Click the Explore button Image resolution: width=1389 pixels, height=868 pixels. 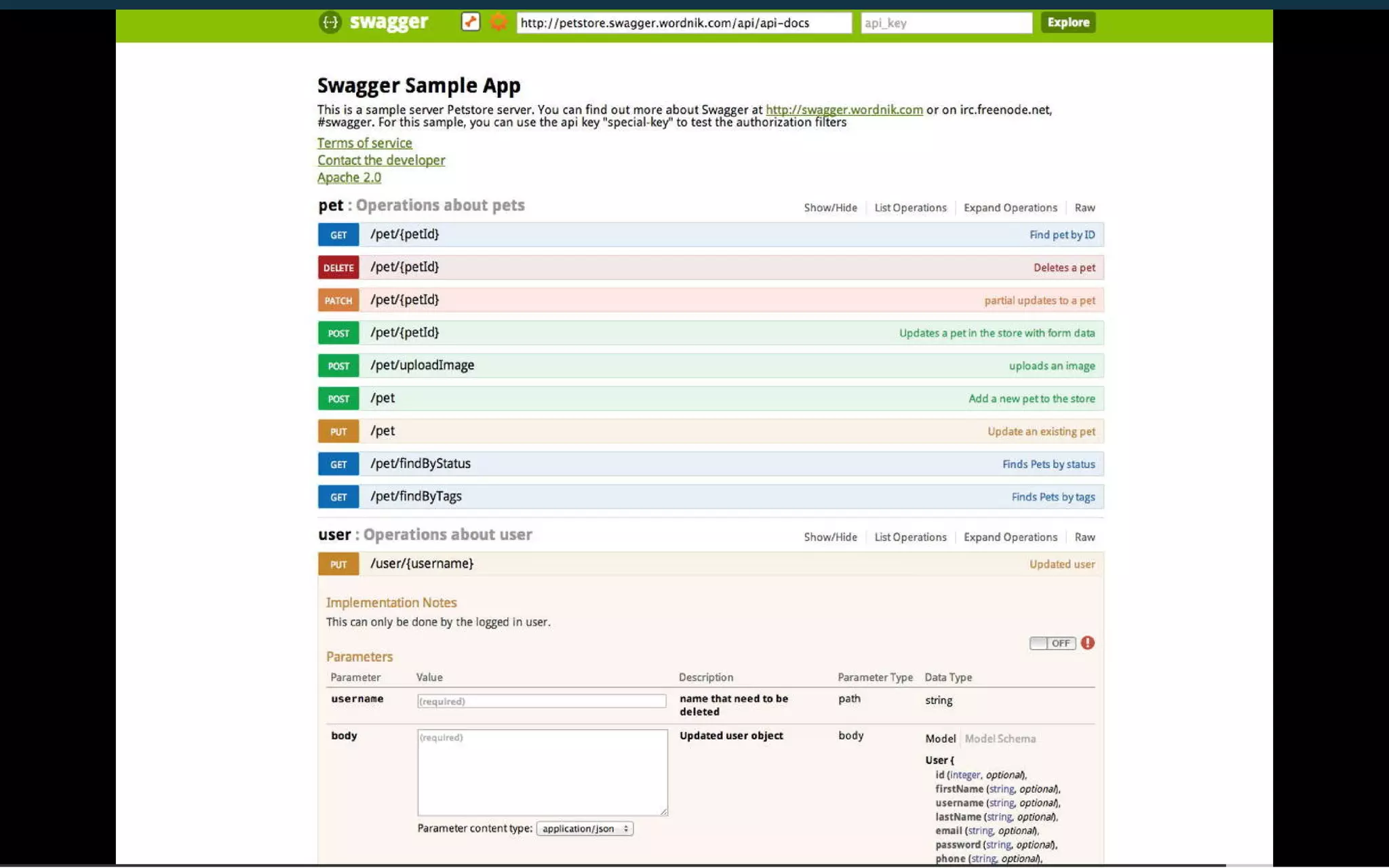pos(1068,22)
